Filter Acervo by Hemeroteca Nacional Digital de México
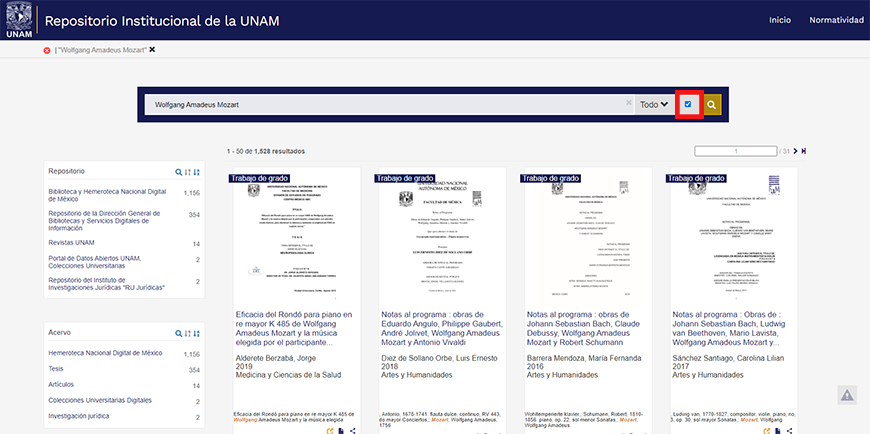870x434 pixels. 105,352
